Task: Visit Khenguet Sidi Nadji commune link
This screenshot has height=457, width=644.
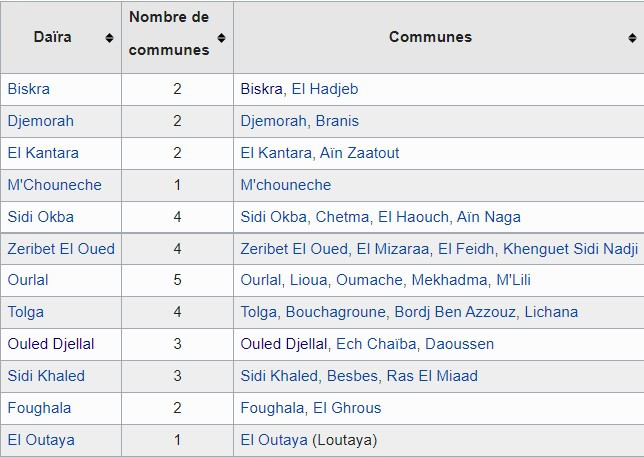Action: click(570, 249)
